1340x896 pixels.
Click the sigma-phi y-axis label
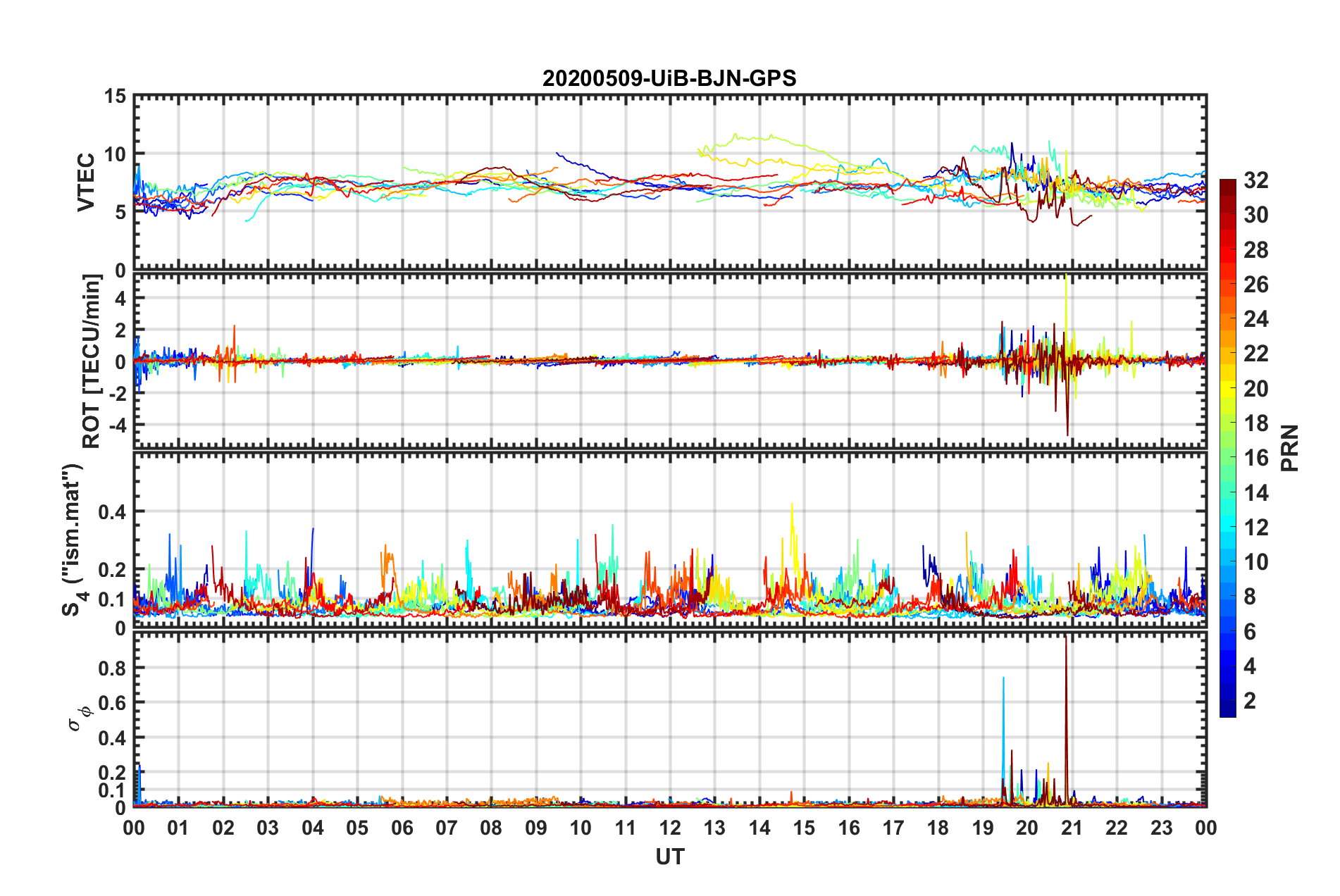pos(79,718)
